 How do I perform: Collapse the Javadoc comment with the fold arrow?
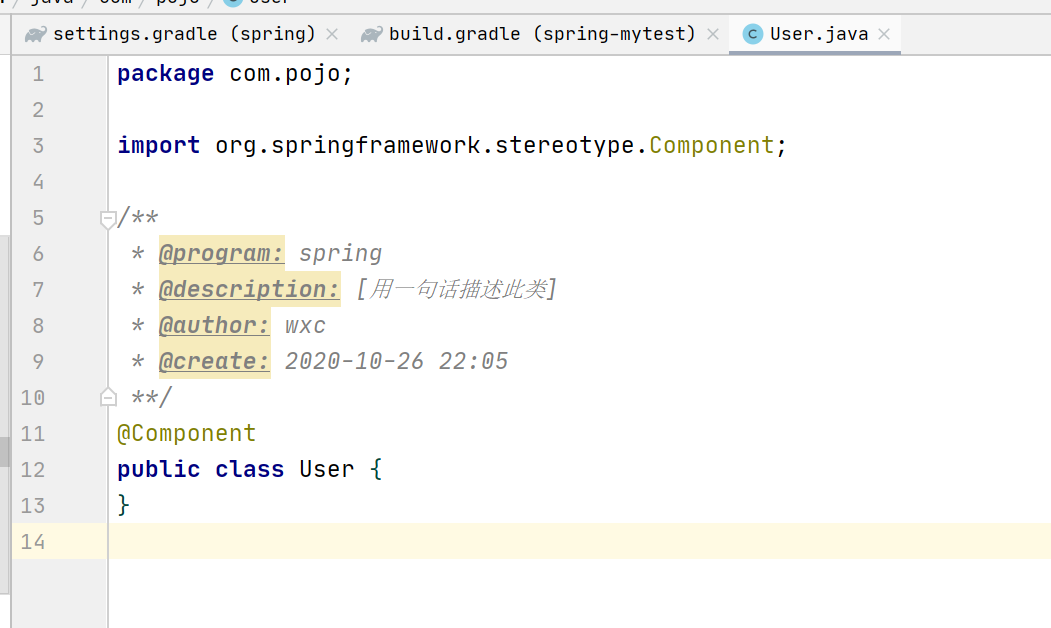106,218
